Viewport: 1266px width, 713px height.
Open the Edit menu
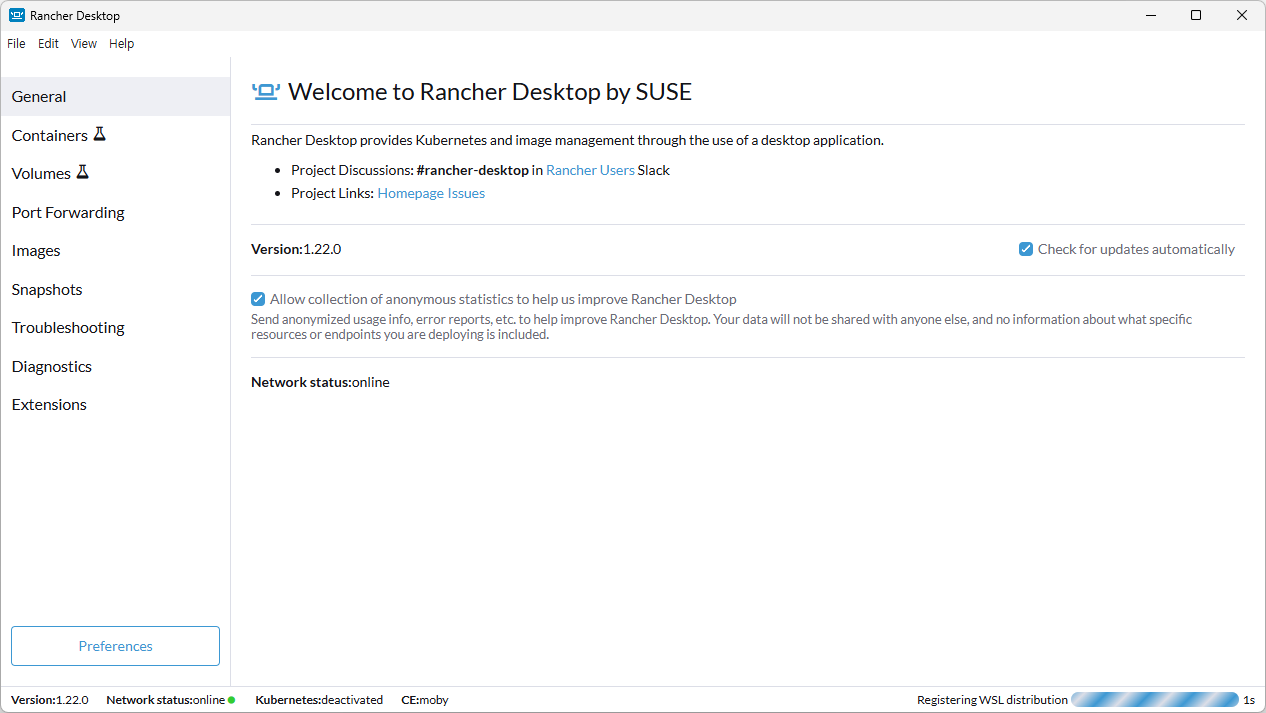tap(48, 44)
